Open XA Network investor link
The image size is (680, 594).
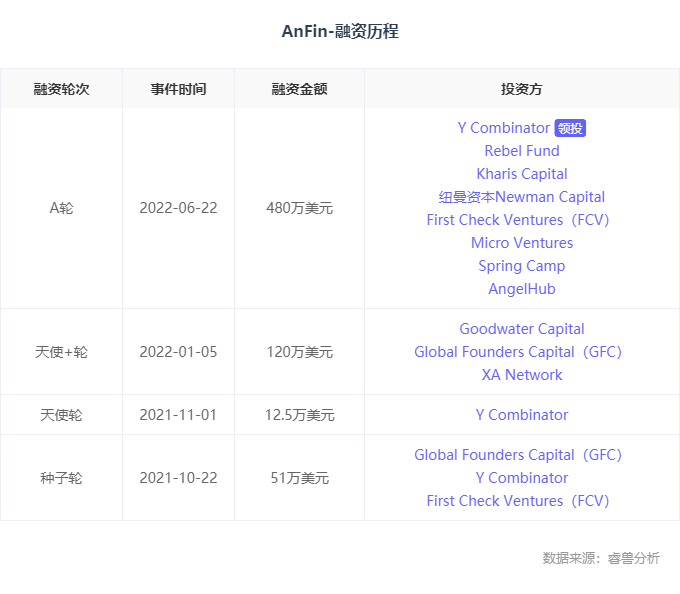522,375
